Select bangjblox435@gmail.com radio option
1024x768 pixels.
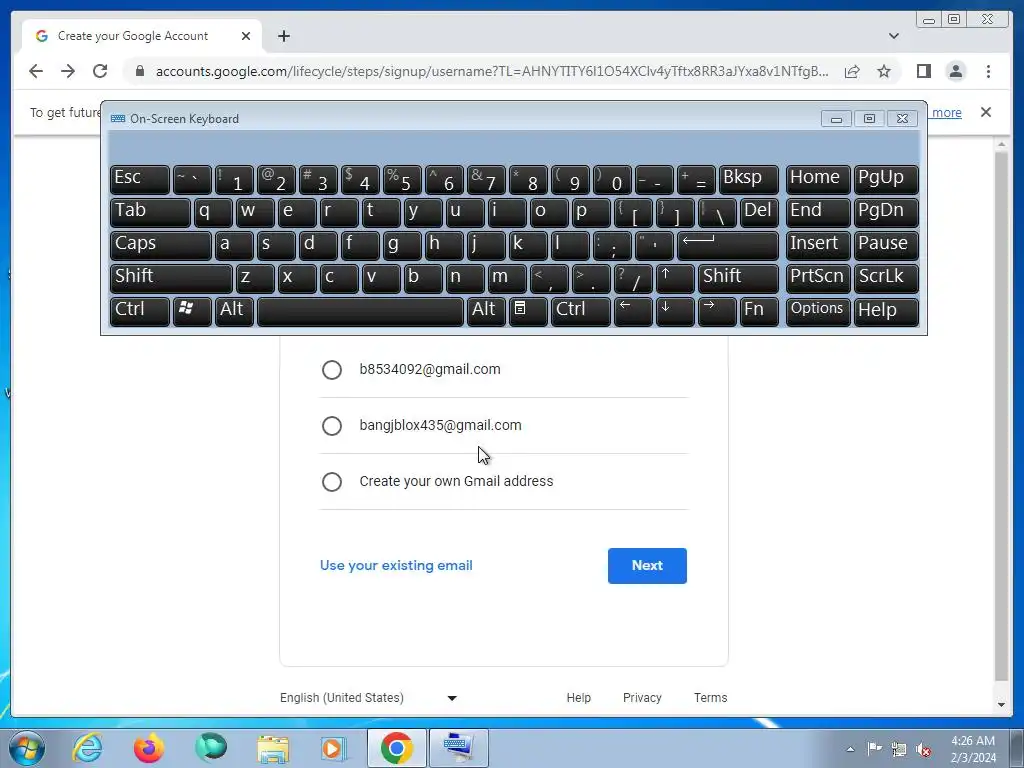(x=332, y=426)
